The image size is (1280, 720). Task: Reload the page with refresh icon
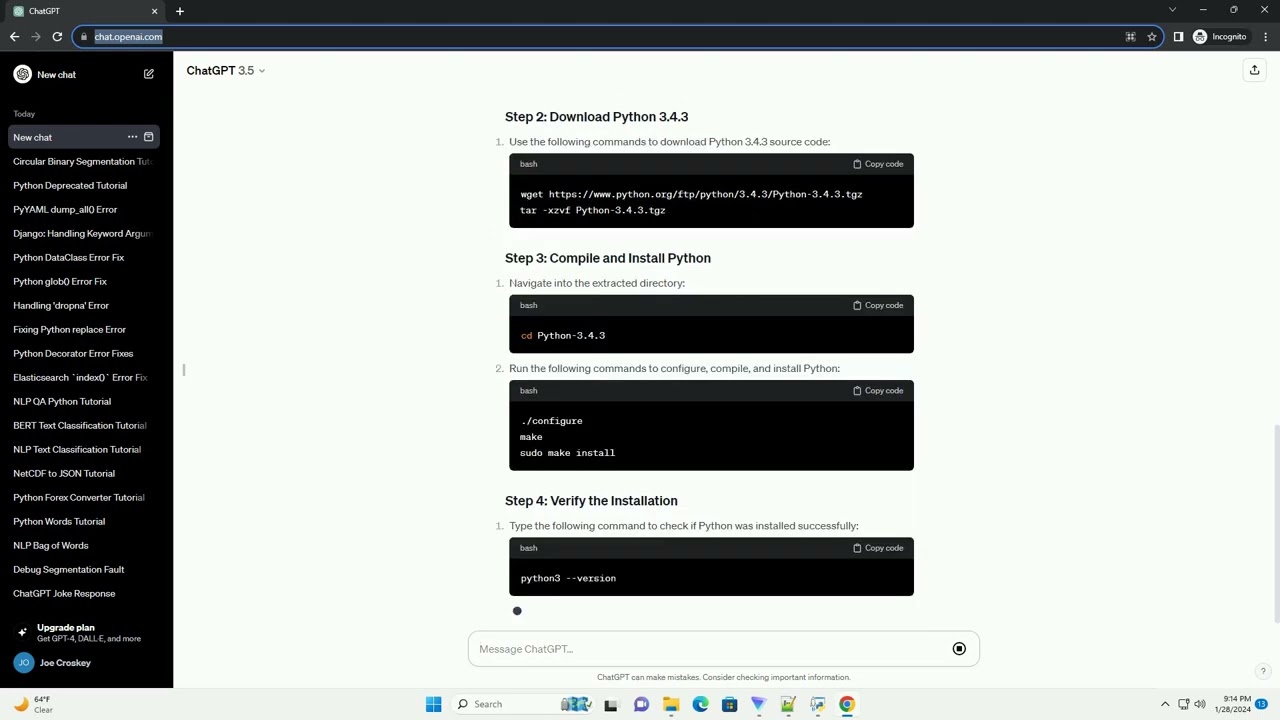[57, 37]
